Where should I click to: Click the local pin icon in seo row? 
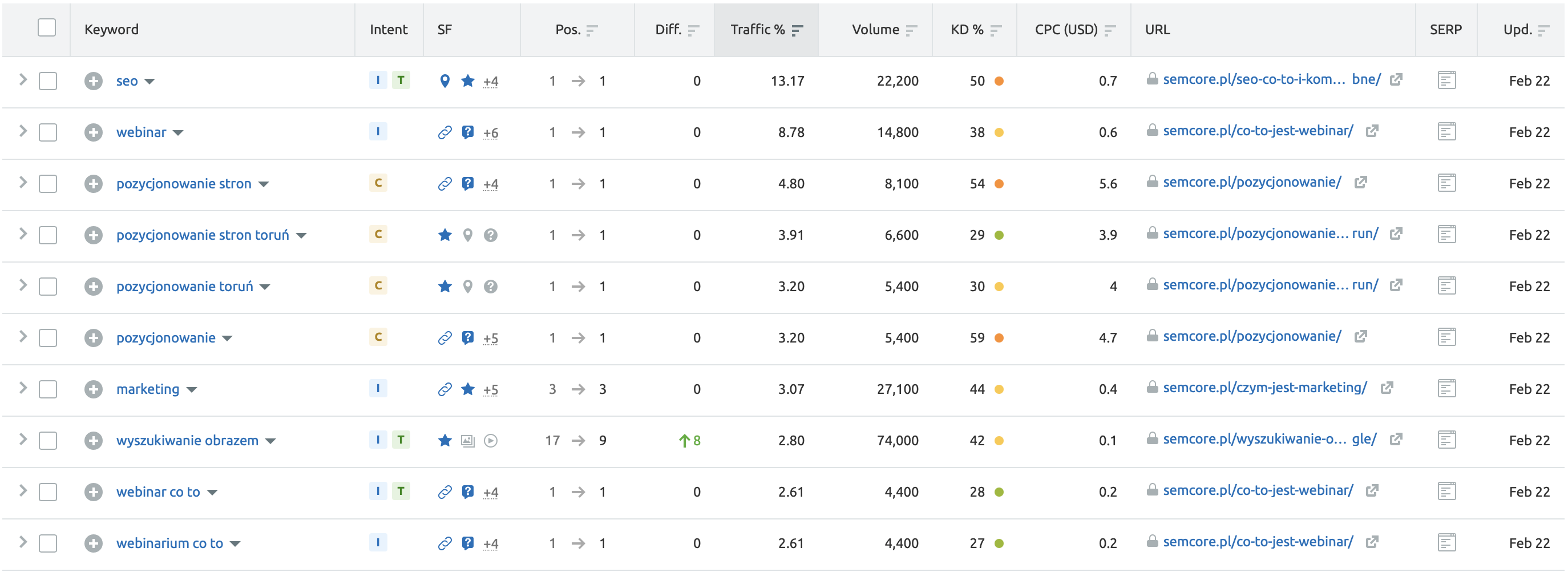coord(445,80)
